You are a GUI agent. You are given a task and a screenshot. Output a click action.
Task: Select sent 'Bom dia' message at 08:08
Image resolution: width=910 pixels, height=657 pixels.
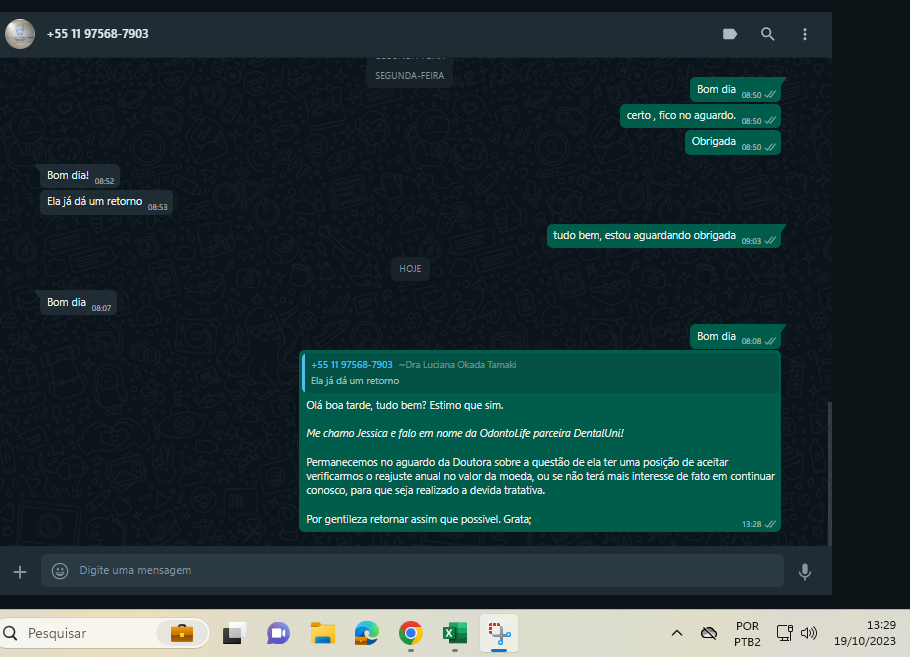735,337
